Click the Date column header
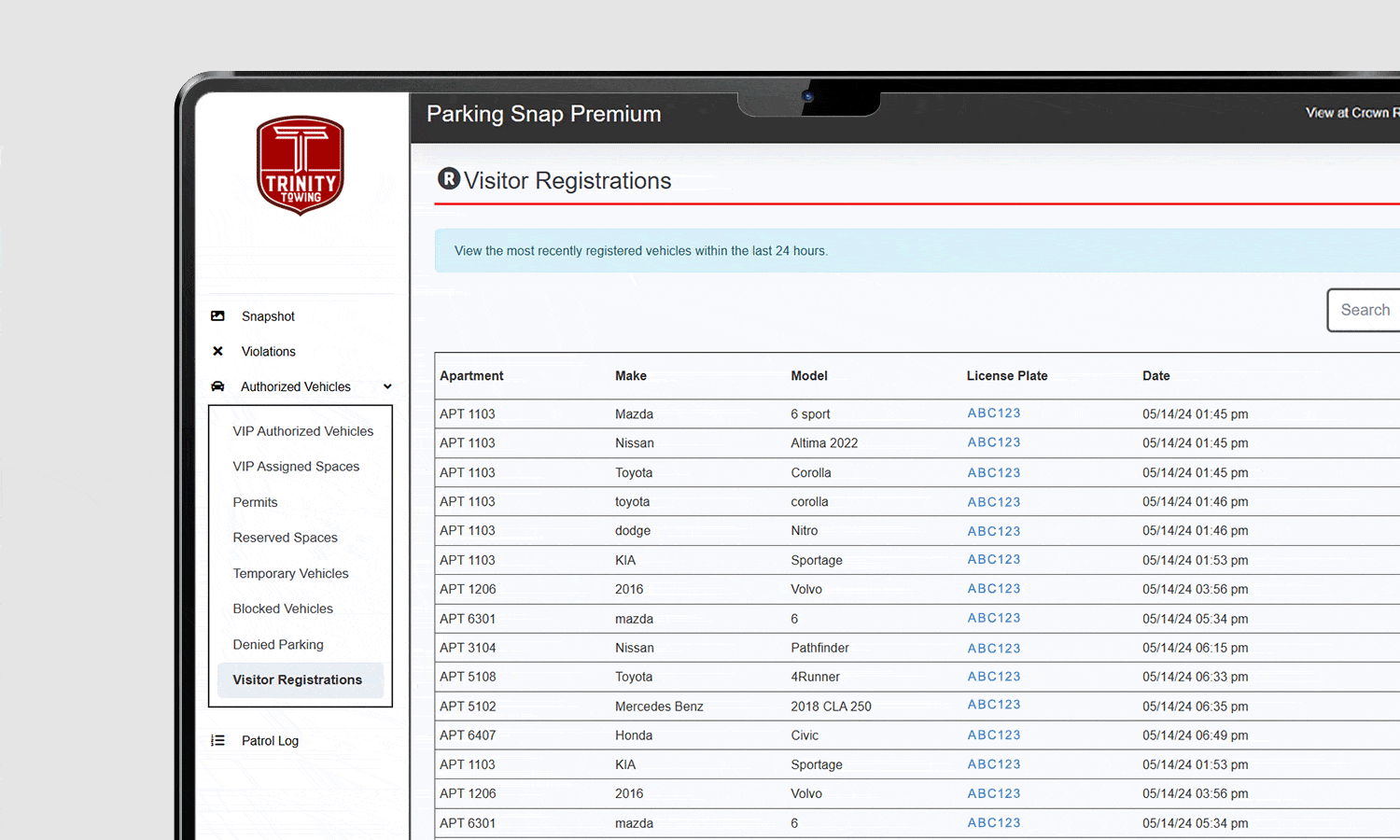Image resolution: width=1400 pixels, height=840 pixels. (1155, 376)
